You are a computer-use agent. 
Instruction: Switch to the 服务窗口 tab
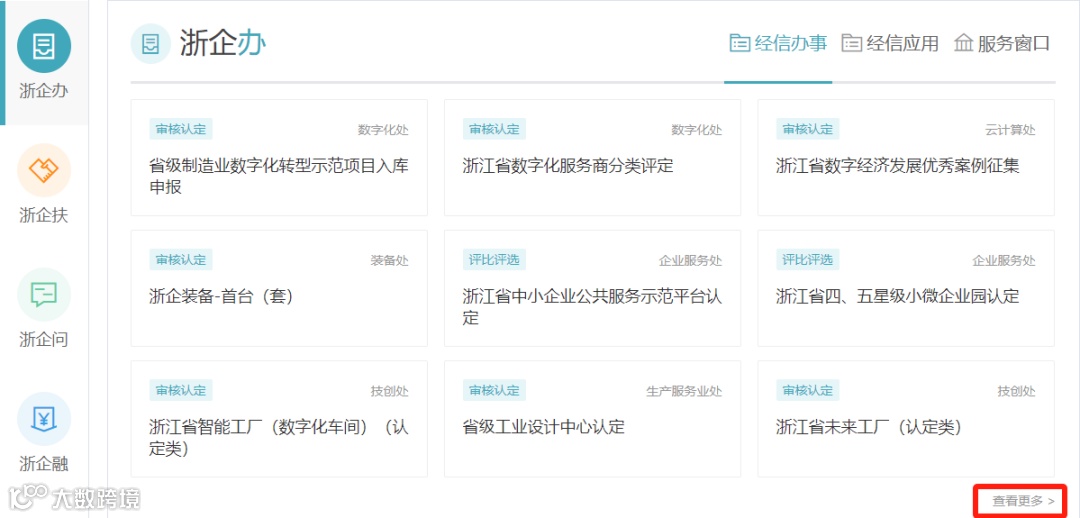point(1001,43)
